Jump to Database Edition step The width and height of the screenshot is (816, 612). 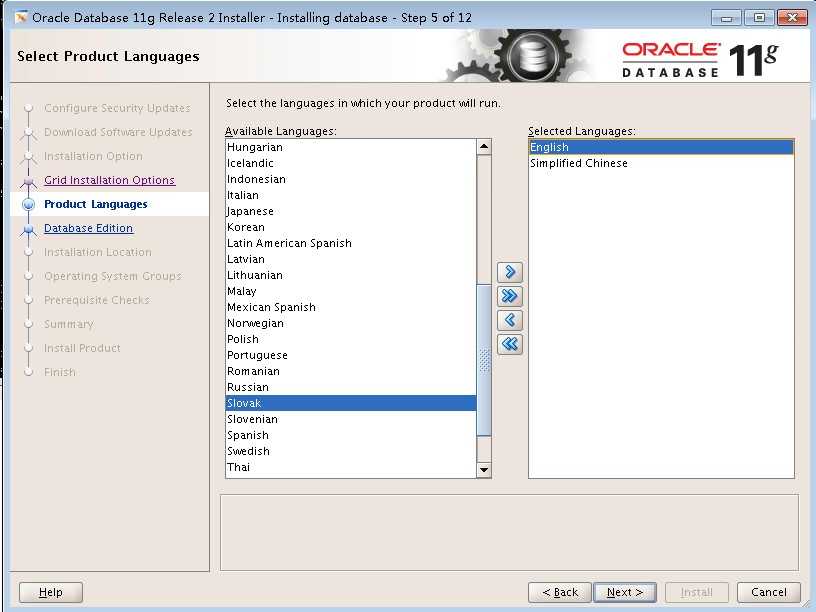coord(88,228)
